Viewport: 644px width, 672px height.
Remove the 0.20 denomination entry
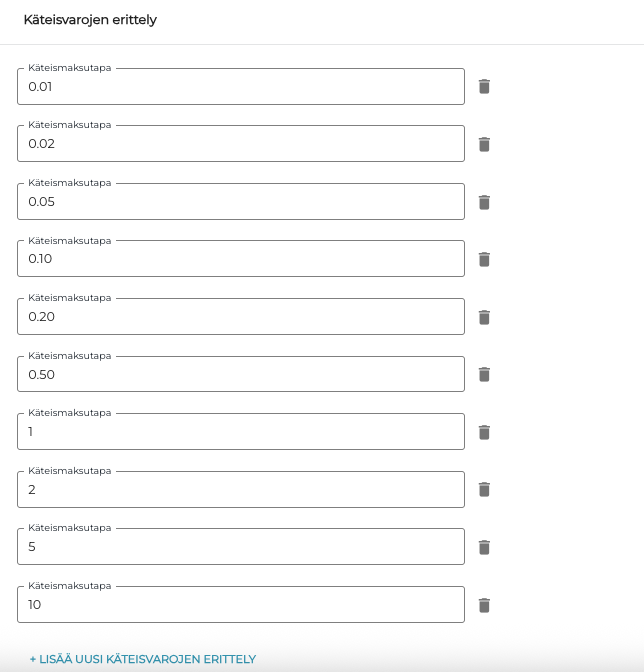(484, 317)
